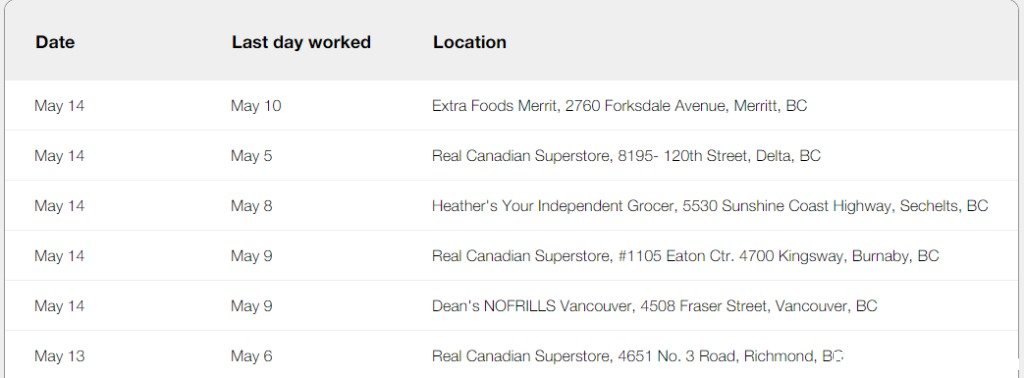Click the May 6 last day worked cell
The height and width of the screenshot is (378, 1024).
pos(251,356)
